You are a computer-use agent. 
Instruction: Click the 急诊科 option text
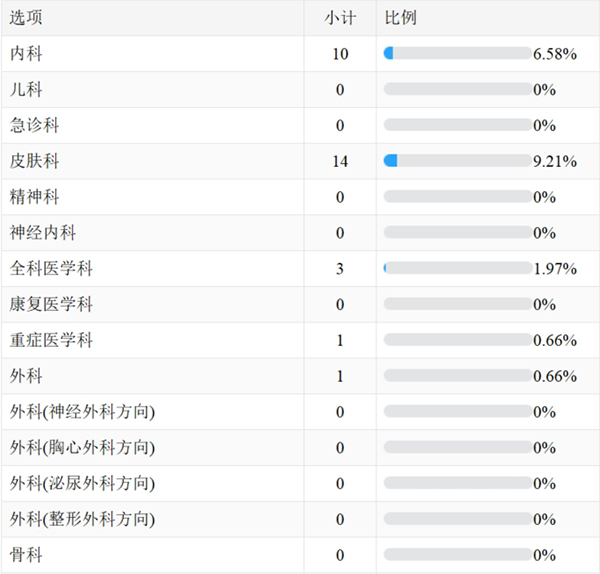pyautogui.click(x=34, y=125)
